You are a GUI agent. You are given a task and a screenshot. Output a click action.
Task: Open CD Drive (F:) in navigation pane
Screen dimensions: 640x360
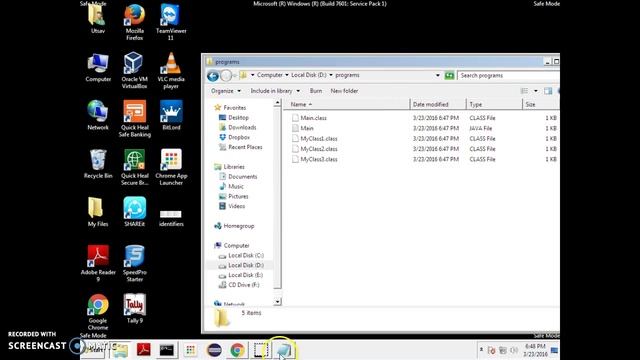[244, 285]
